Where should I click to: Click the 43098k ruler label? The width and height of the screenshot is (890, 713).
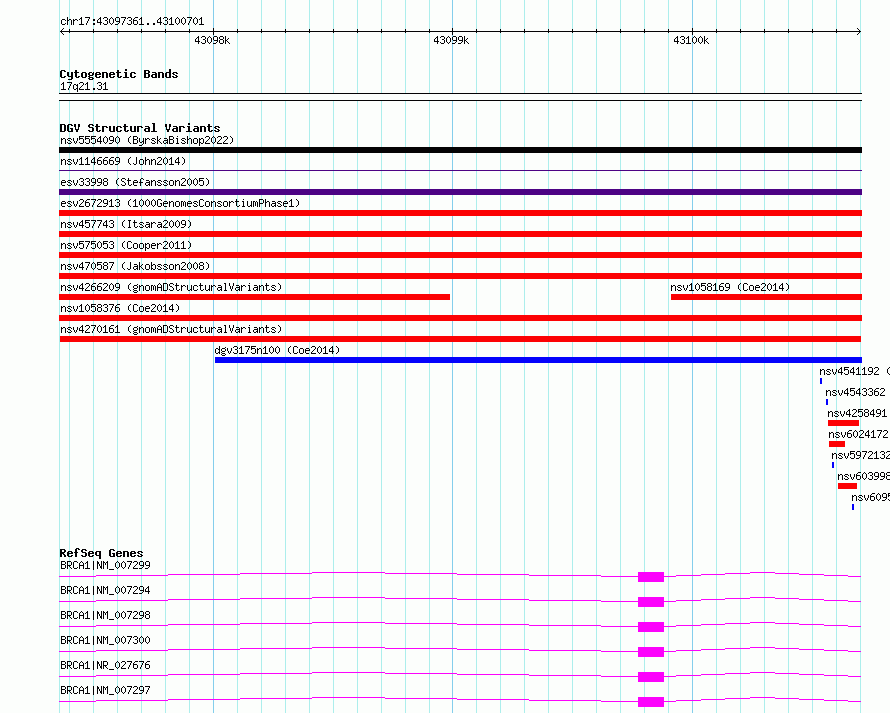[x=212, y=40]
